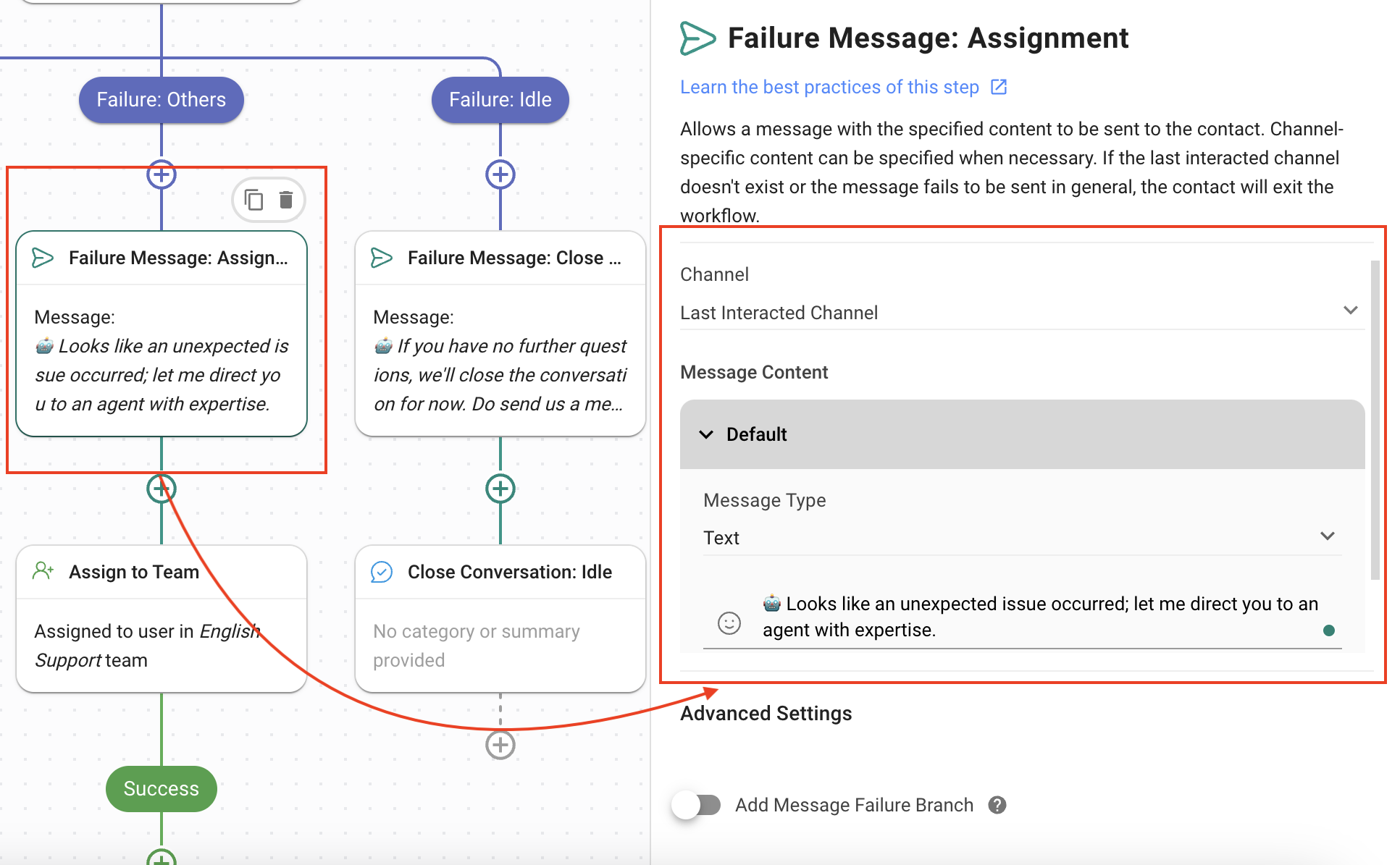The width and height of the screenshot is (1400, 865).
Task: Add step below Failure Message: Assignment node
Action: 161,489
